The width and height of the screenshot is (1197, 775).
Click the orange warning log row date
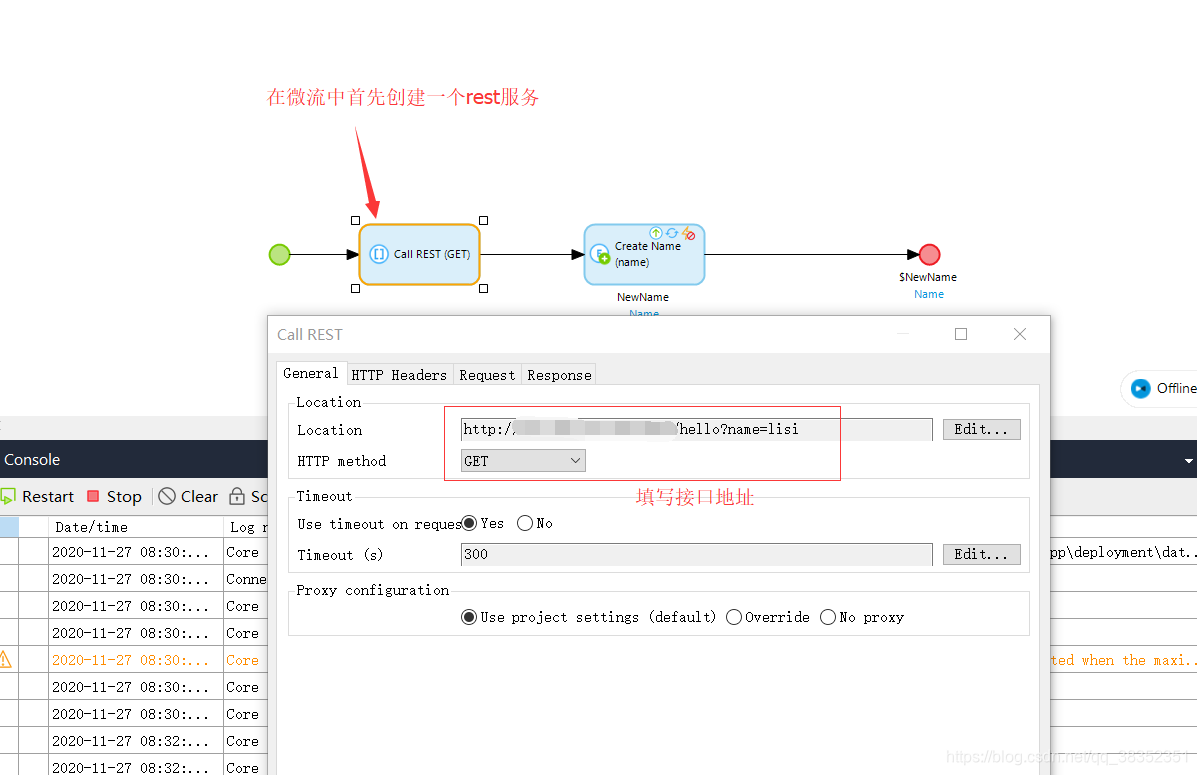(x=130, y=660)
